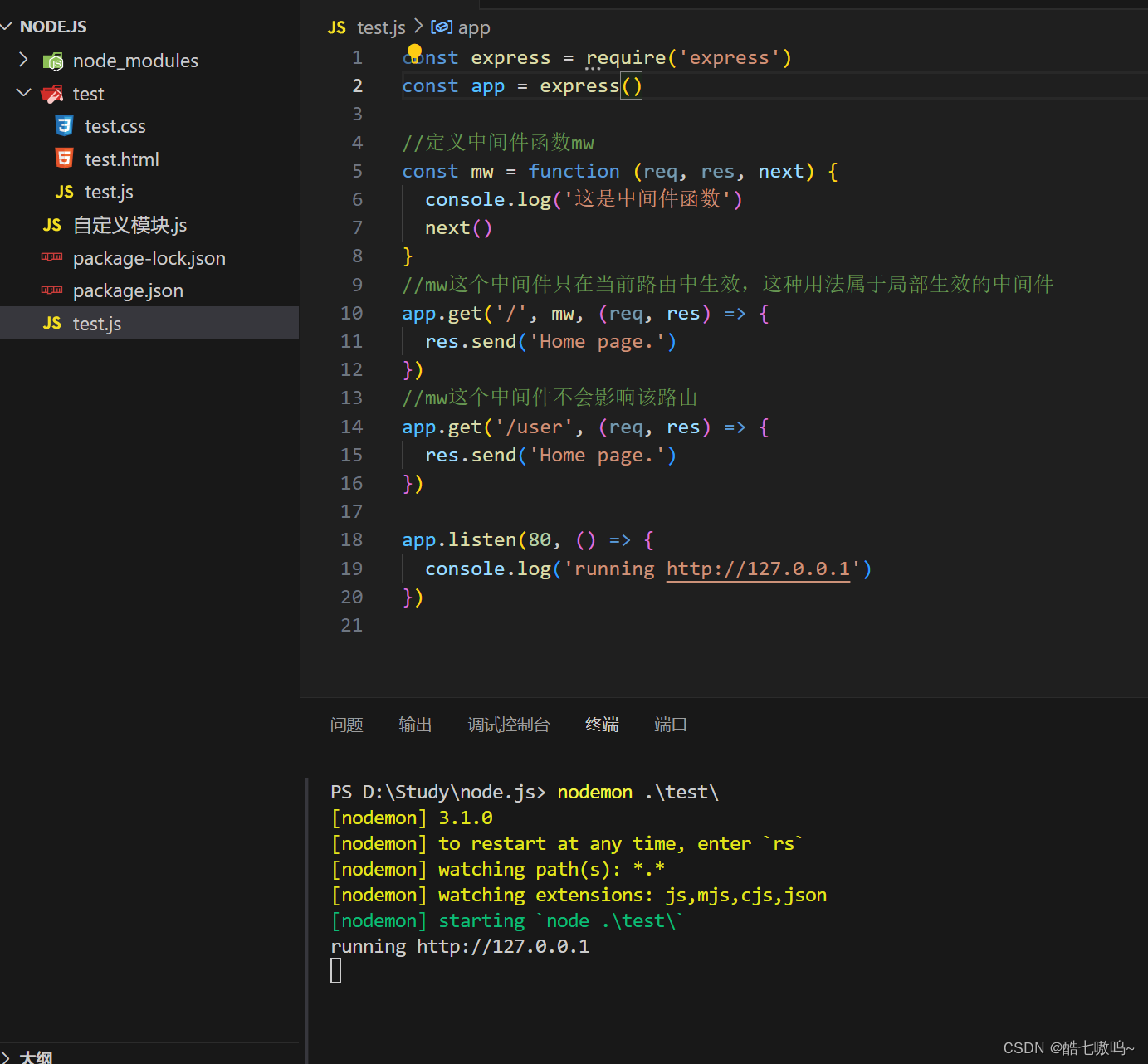Switch to the 问题 (Problems) tab
This screenshot has width=1148, height=1064.
tap(347, 725)
